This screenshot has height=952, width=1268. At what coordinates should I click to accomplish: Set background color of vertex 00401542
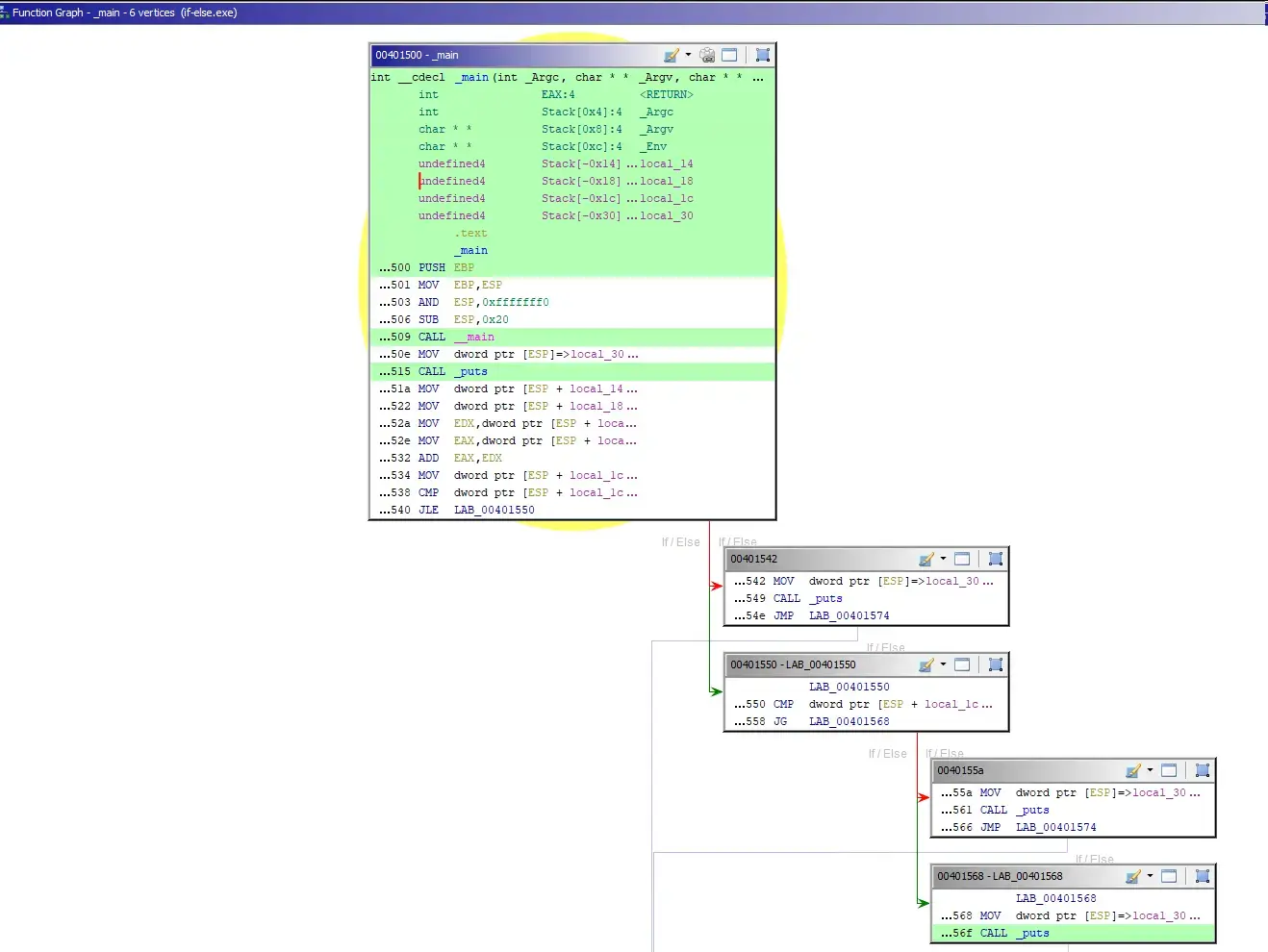(926, 559)
